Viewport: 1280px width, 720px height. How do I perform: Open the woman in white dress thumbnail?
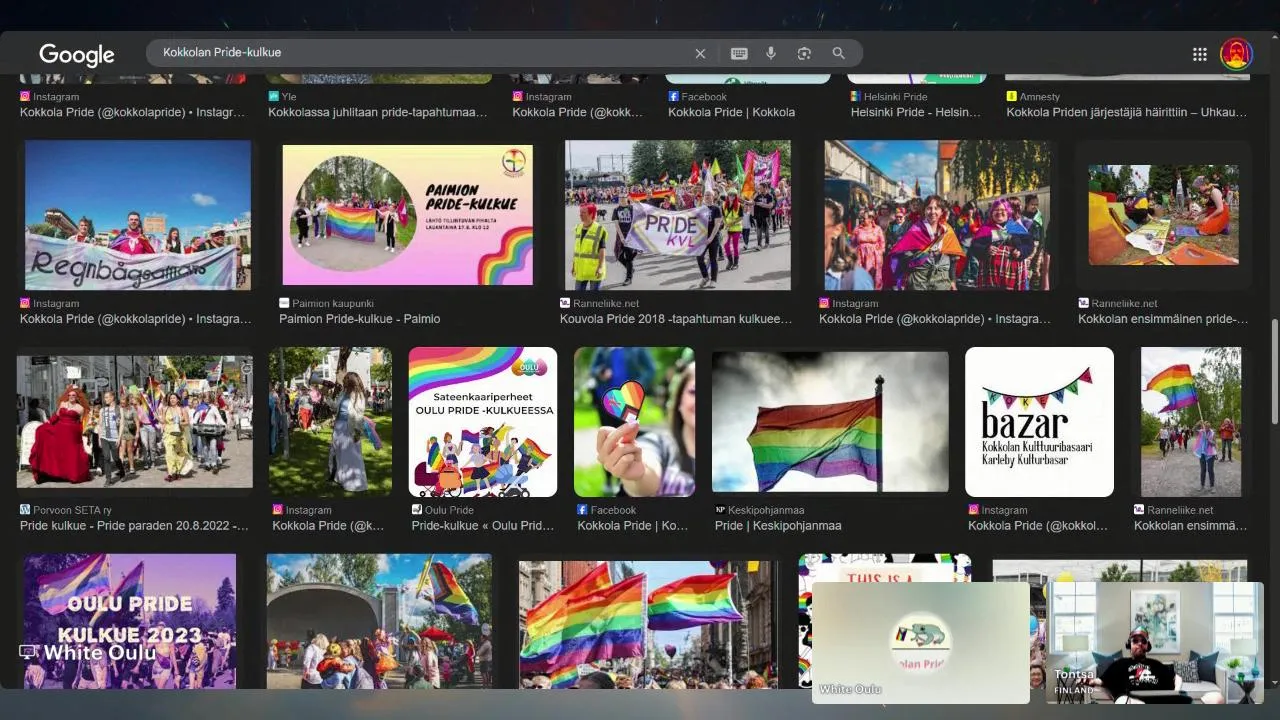pyautogui.click(x=330, y=422)
